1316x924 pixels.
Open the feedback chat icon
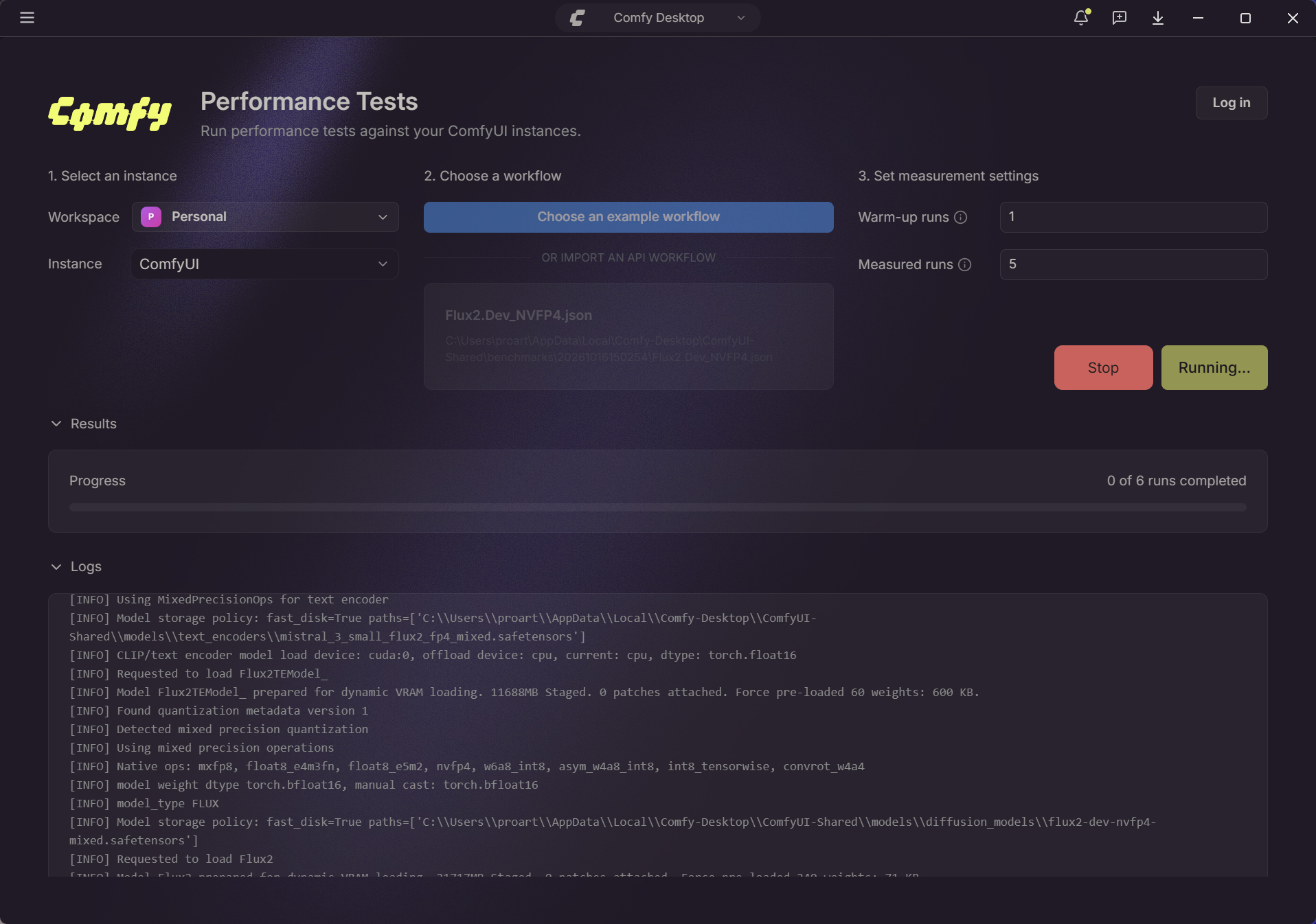[1120, 18]
